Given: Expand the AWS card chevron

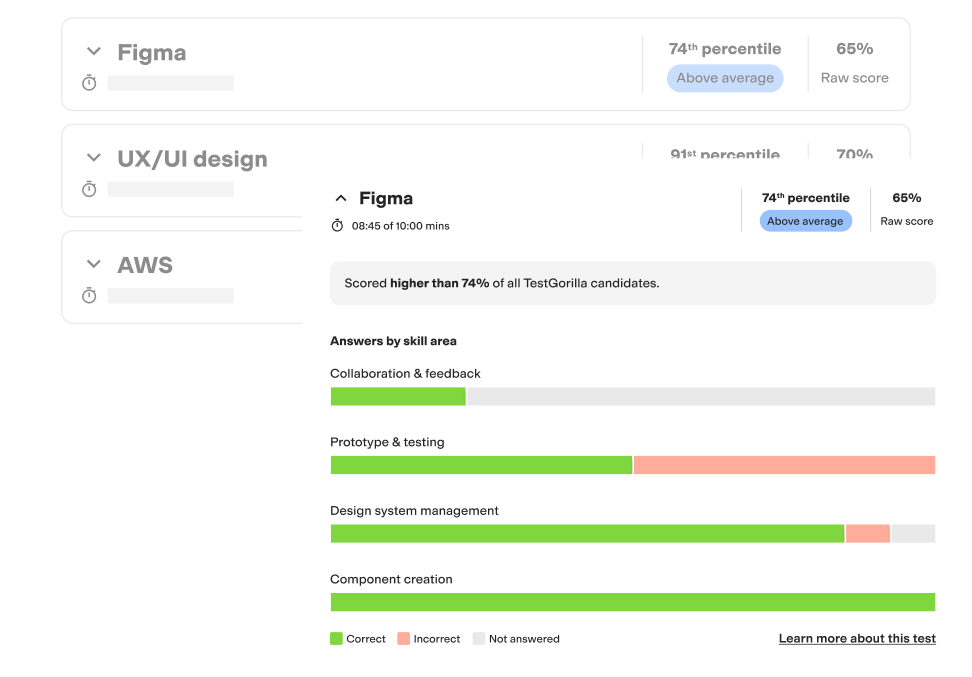Looking at the screenshot, I should tap(94, 264).
